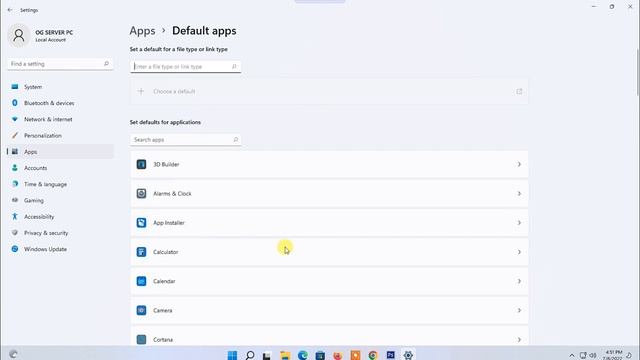Open File Explorer from taskbar

285,355
